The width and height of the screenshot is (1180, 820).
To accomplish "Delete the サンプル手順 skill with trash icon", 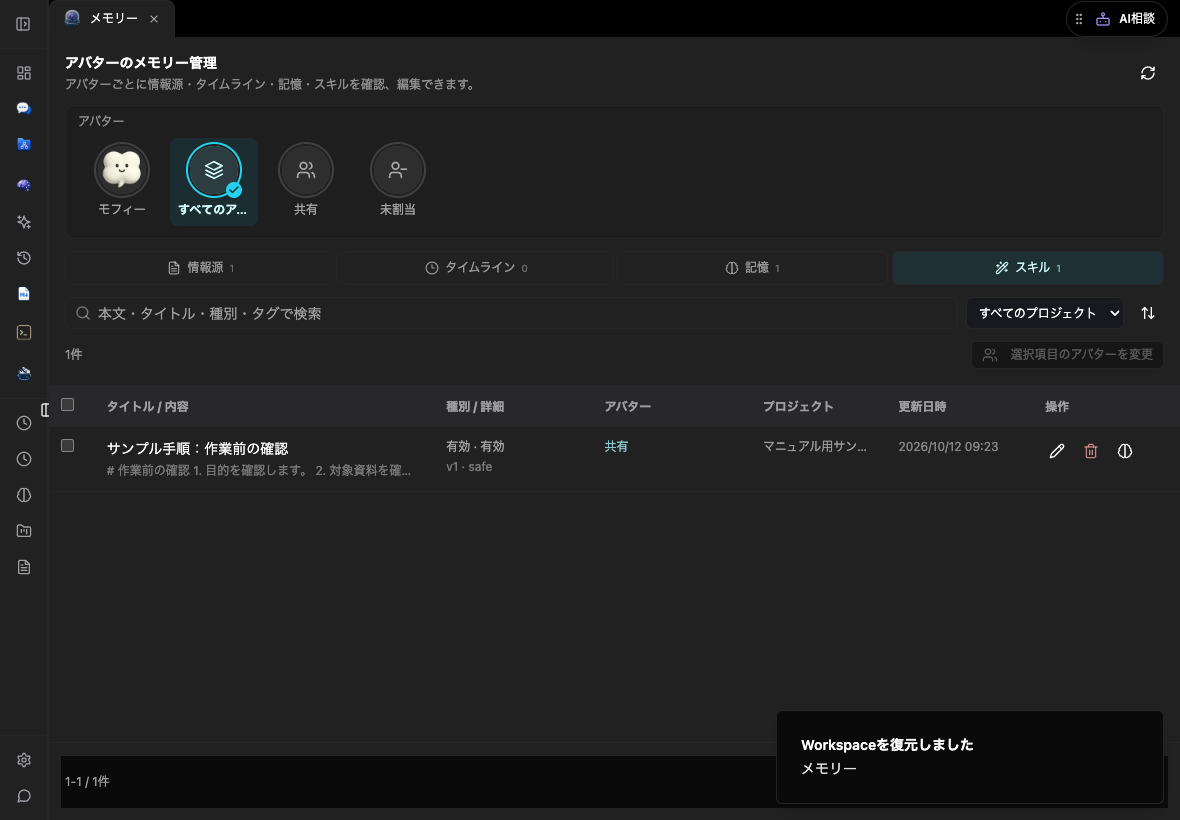I will point(1090,451).
